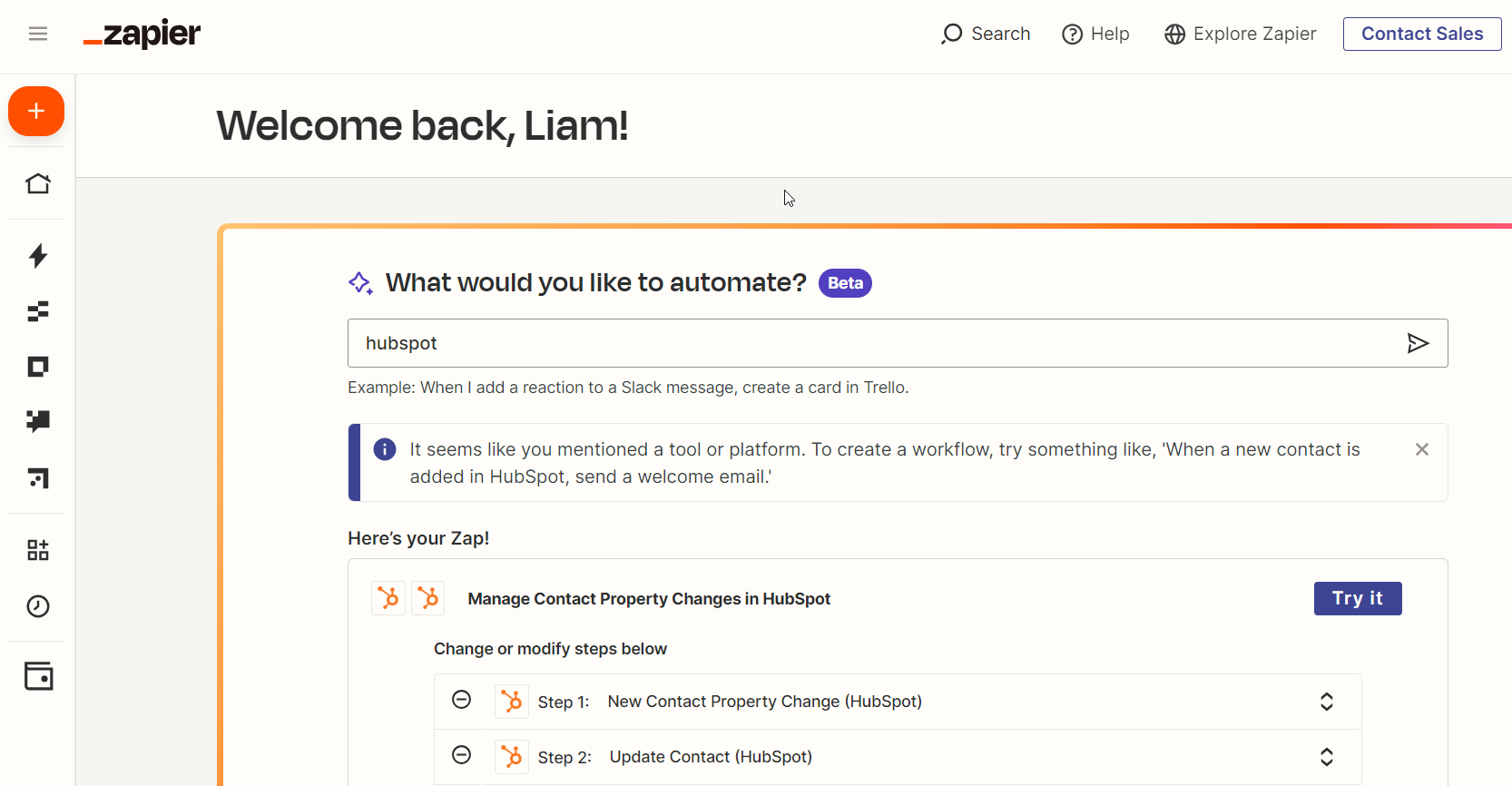Dismiss the HubSpot workflow info banner
The height and width of the screenshot is (786, 1512).
(x=1421, y=448)
